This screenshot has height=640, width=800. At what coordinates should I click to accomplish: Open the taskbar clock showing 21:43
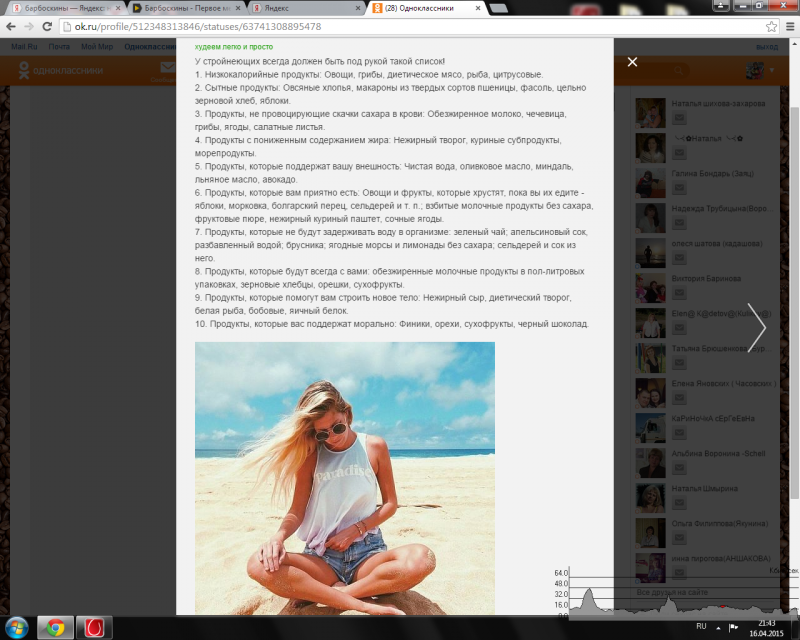[x=766, y=628]
